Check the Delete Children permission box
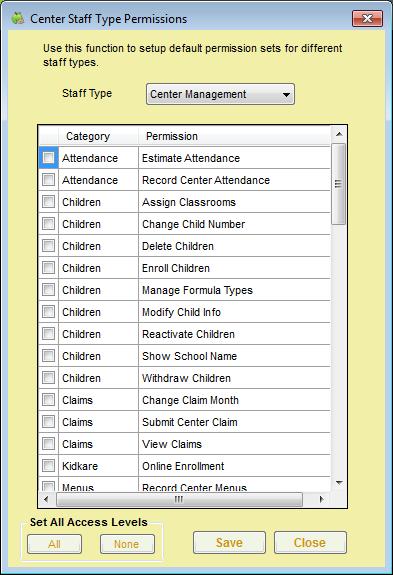Screen dimensions: 393x575 (x=48, y=246)
